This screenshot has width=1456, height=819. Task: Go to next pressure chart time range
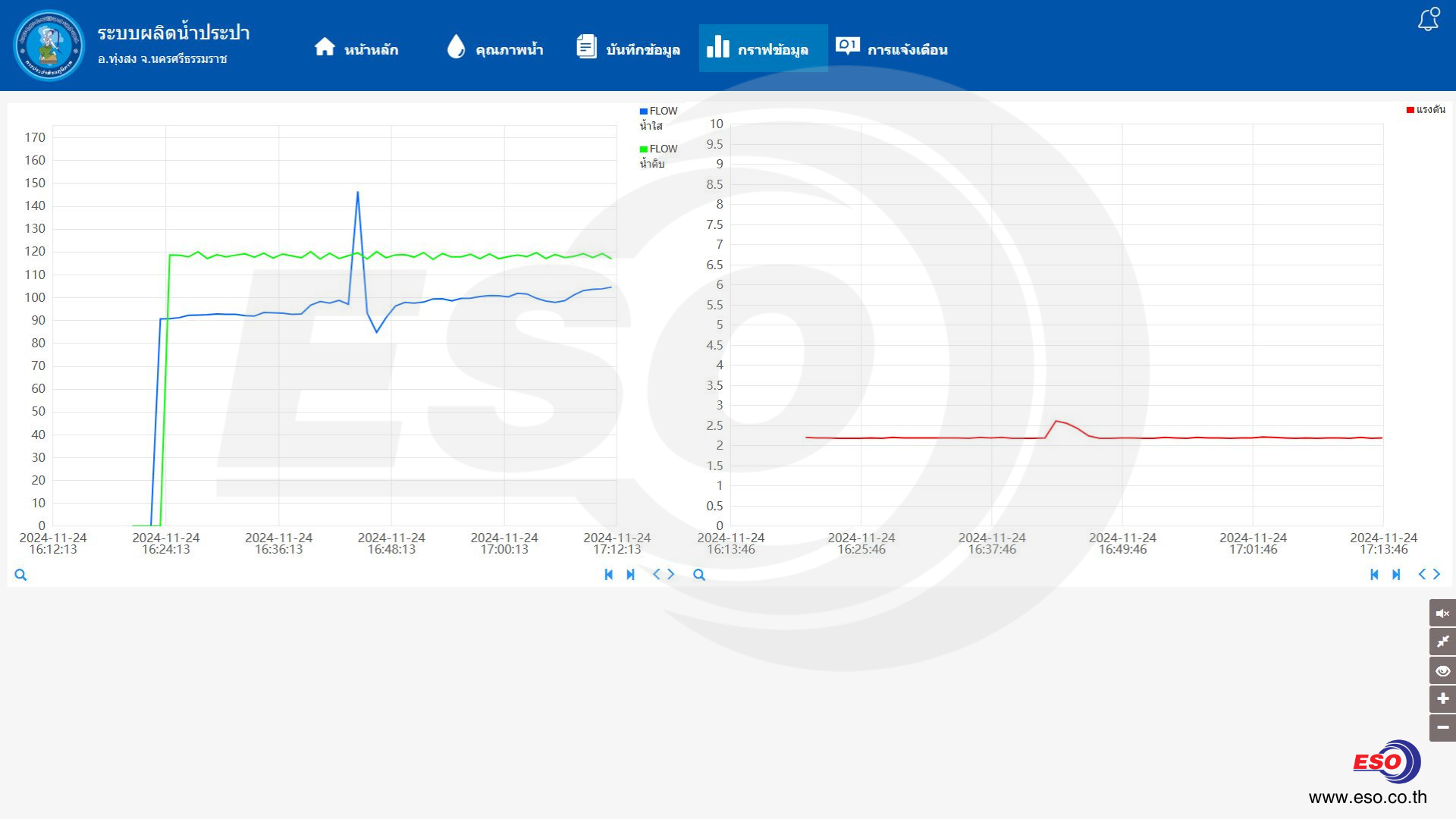coord(1436,575)
